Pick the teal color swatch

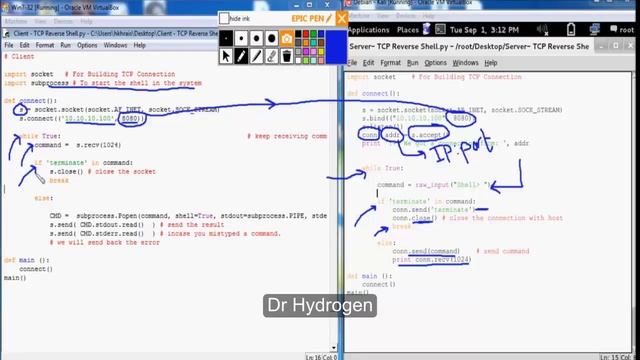pyautogui.click(x=313, y=42)
